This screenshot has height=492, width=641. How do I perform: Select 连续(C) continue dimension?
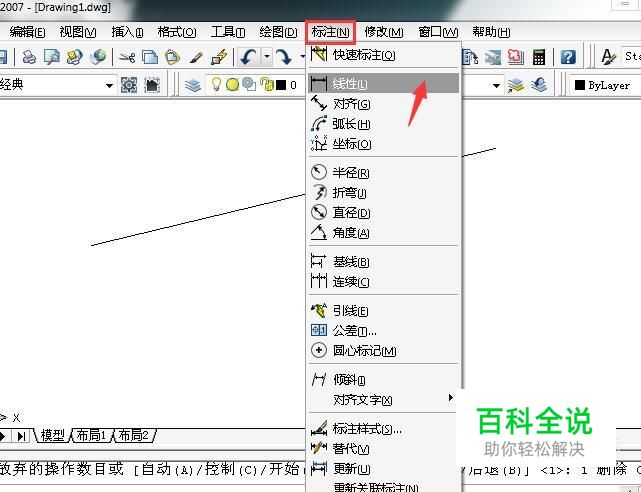[x=384, y=282]
